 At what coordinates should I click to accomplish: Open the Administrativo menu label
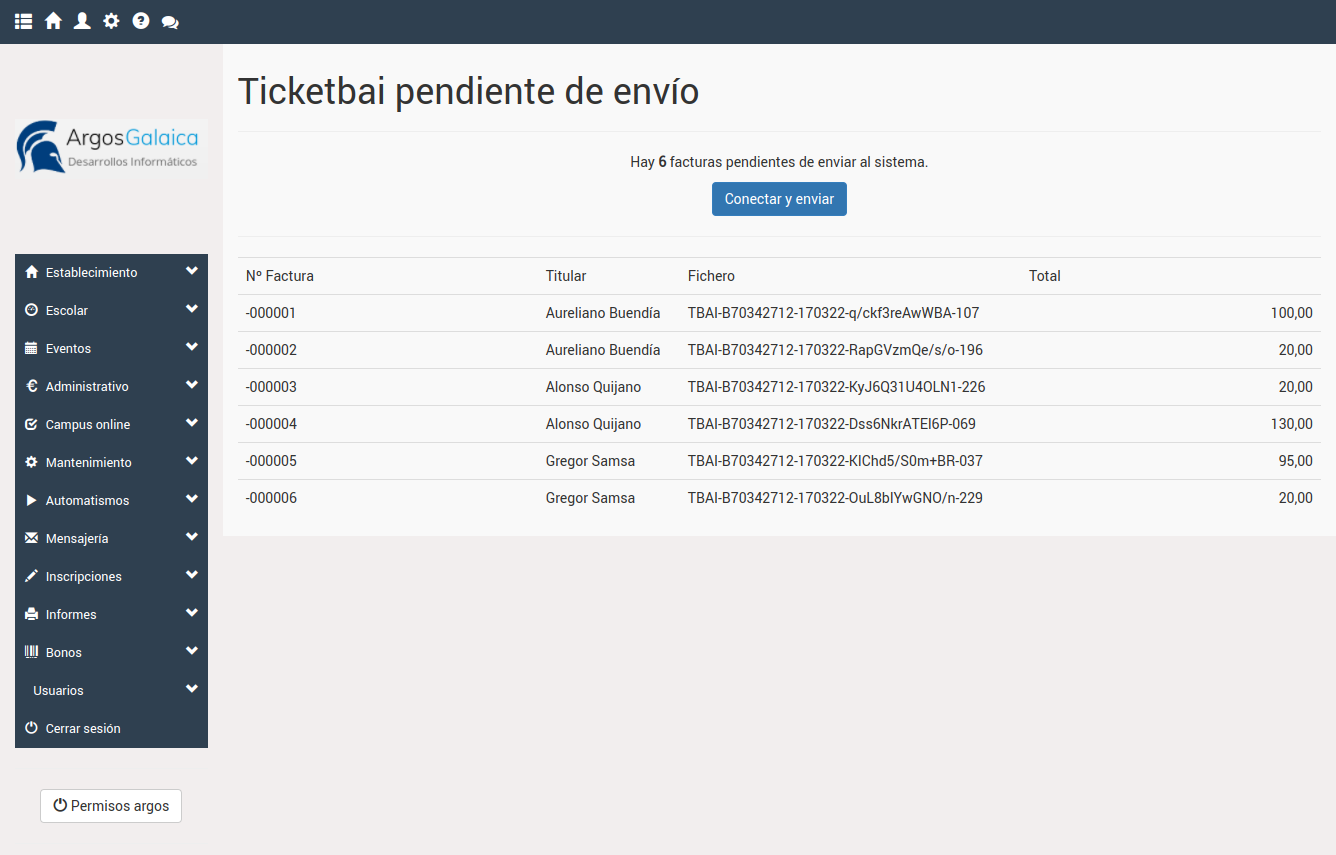click(87, 386)
